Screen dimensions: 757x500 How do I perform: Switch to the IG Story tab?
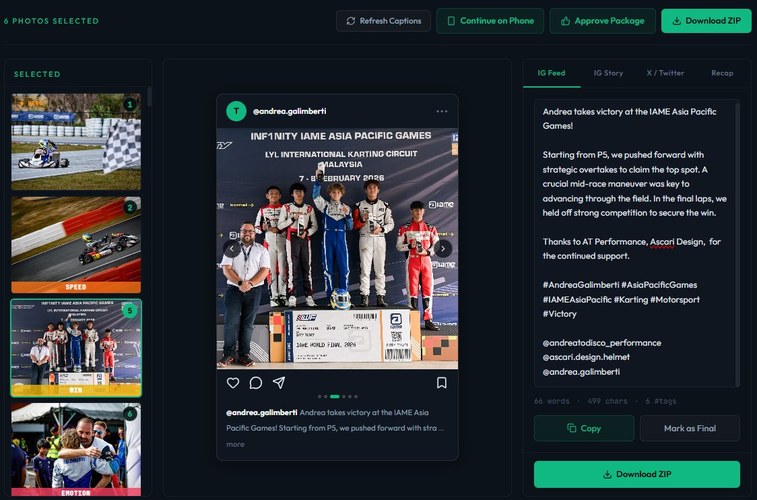pyautogui.click(x=608, y=73)
